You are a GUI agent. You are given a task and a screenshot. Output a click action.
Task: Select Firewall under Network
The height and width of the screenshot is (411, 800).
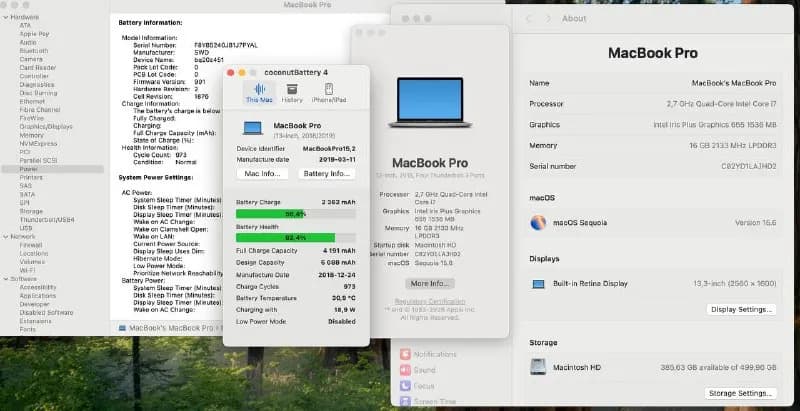coord(31,245)
